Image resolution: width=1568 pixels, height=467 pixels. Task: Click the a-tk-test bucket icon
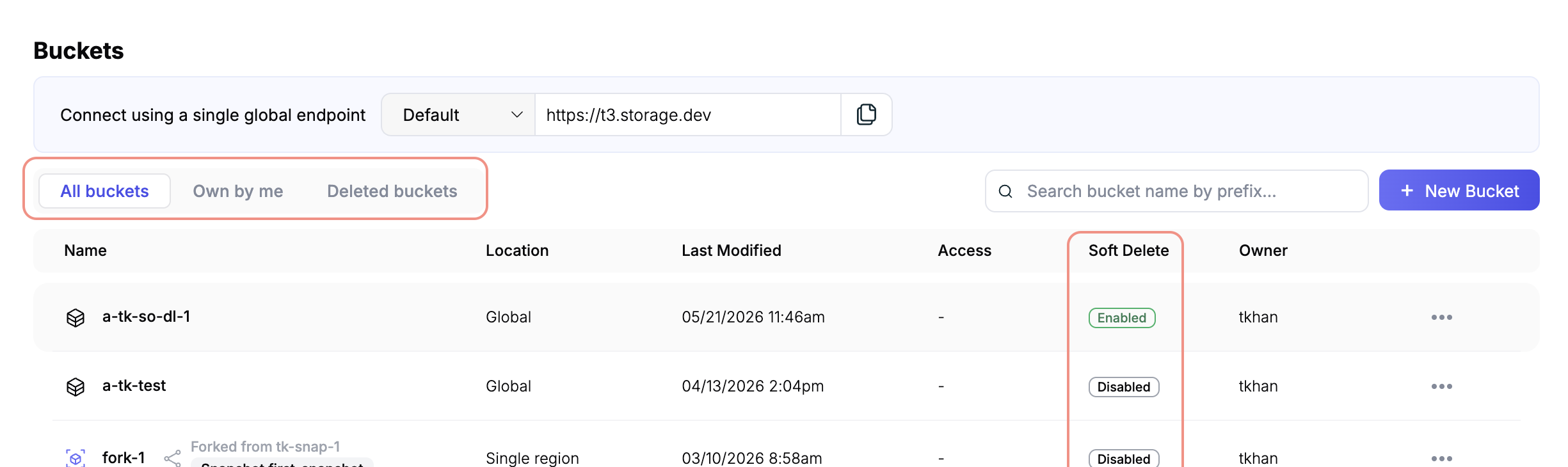pos(76,386)
